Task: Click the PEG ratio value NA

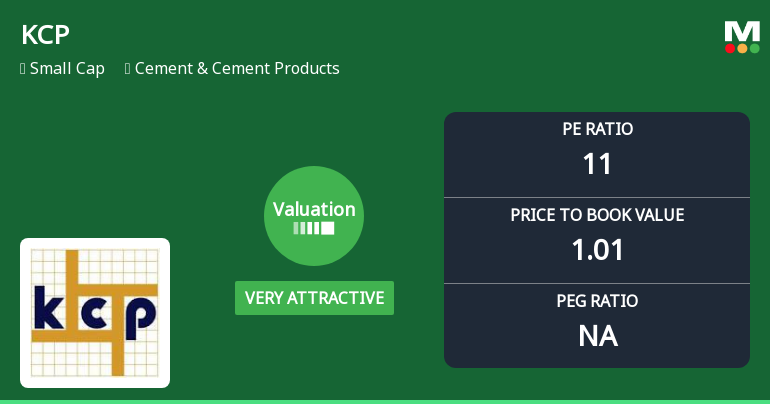Action: click(597, 336)
